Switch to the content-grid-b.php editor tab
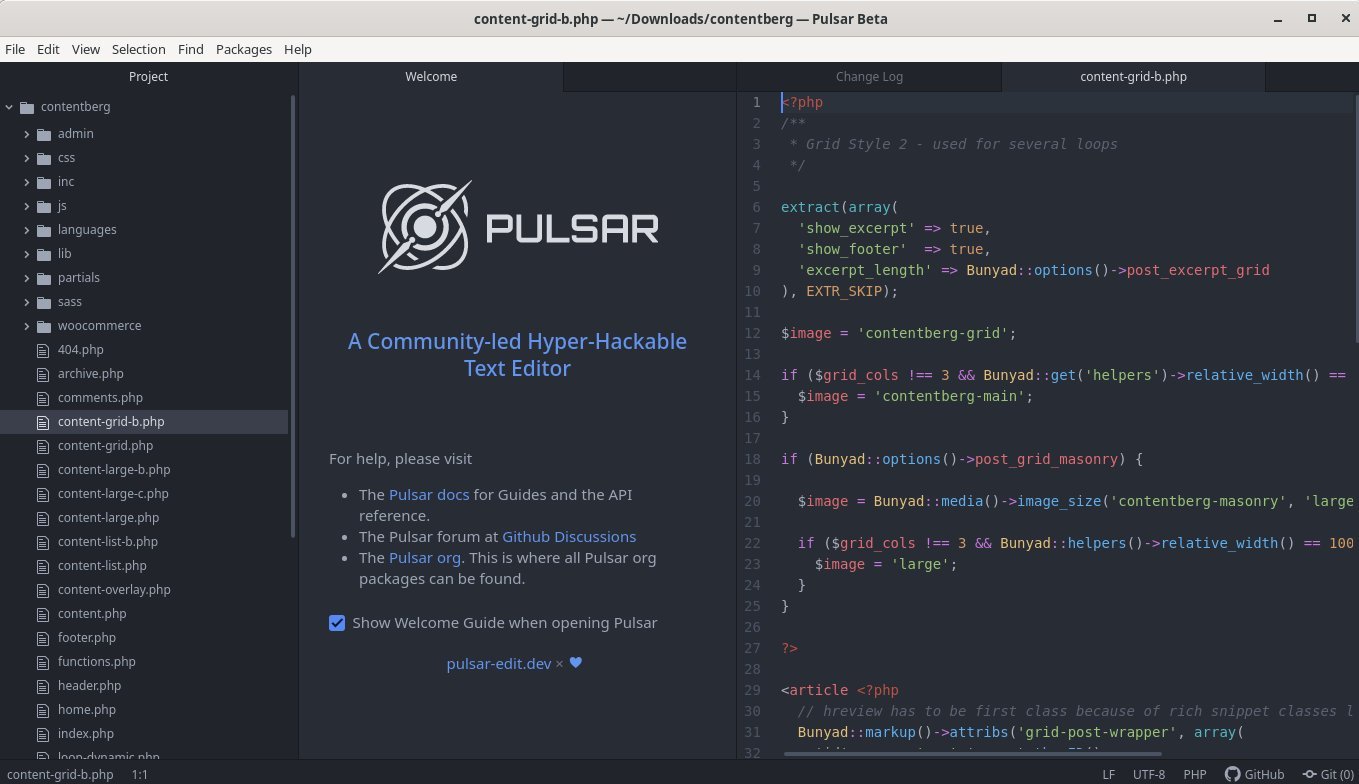Screen dimensions: 1359x784 (x=1133, y=76)
